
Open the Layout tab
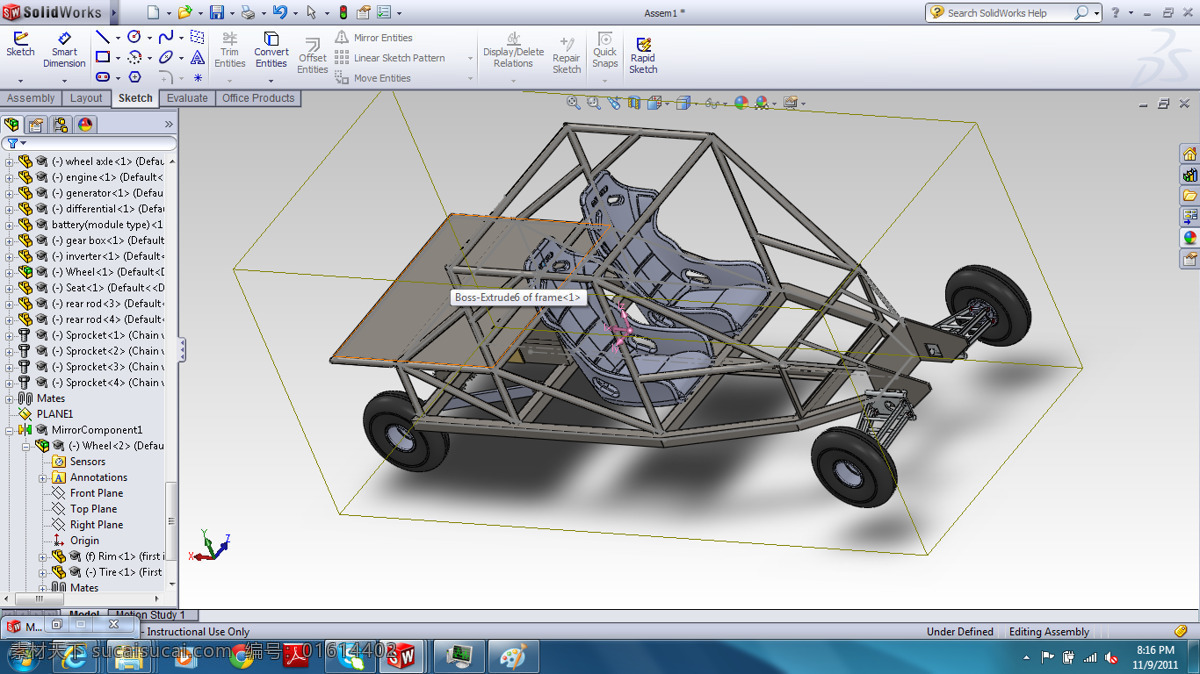tap(86, 98)
